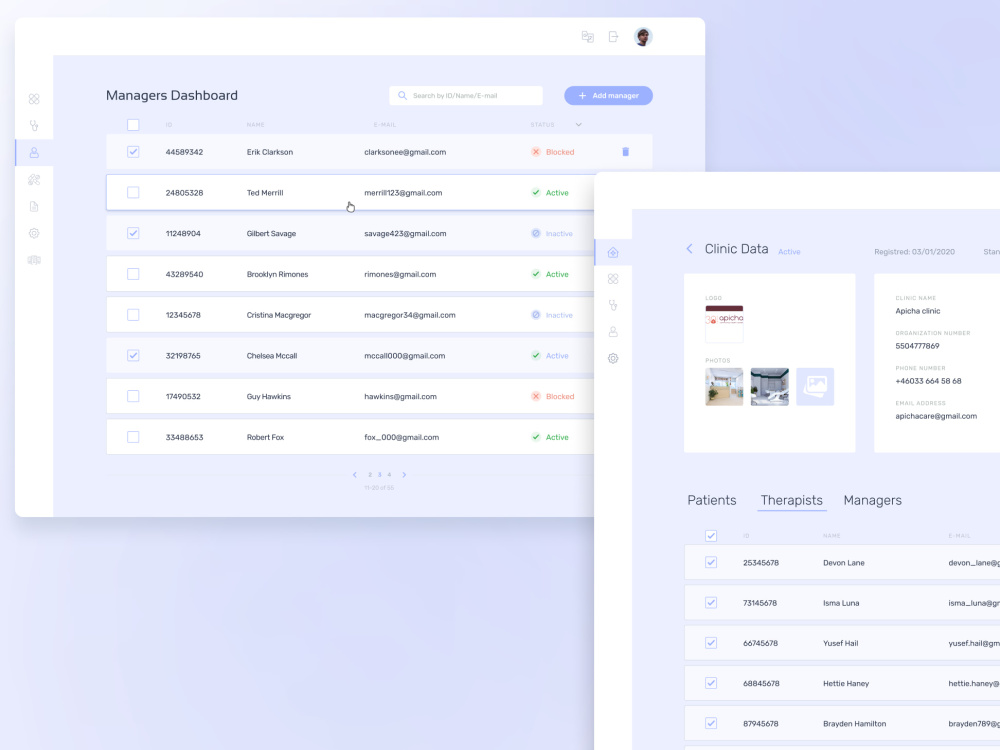Switch to the Therapists tab
Screen dimensions: 1000x750
coord(791,501)
